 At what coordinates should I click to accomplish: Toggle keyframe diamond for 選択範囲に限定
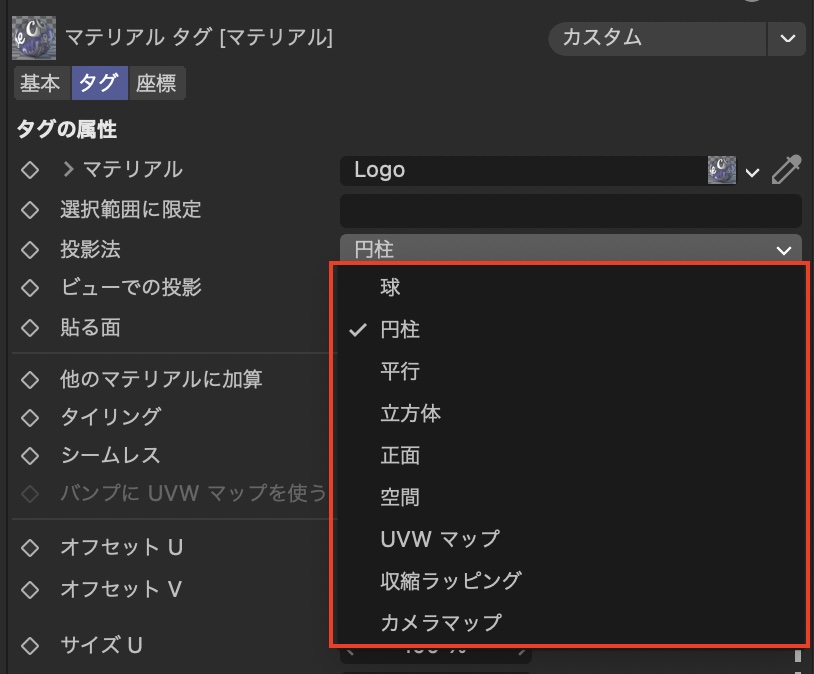tap(29, 210)
